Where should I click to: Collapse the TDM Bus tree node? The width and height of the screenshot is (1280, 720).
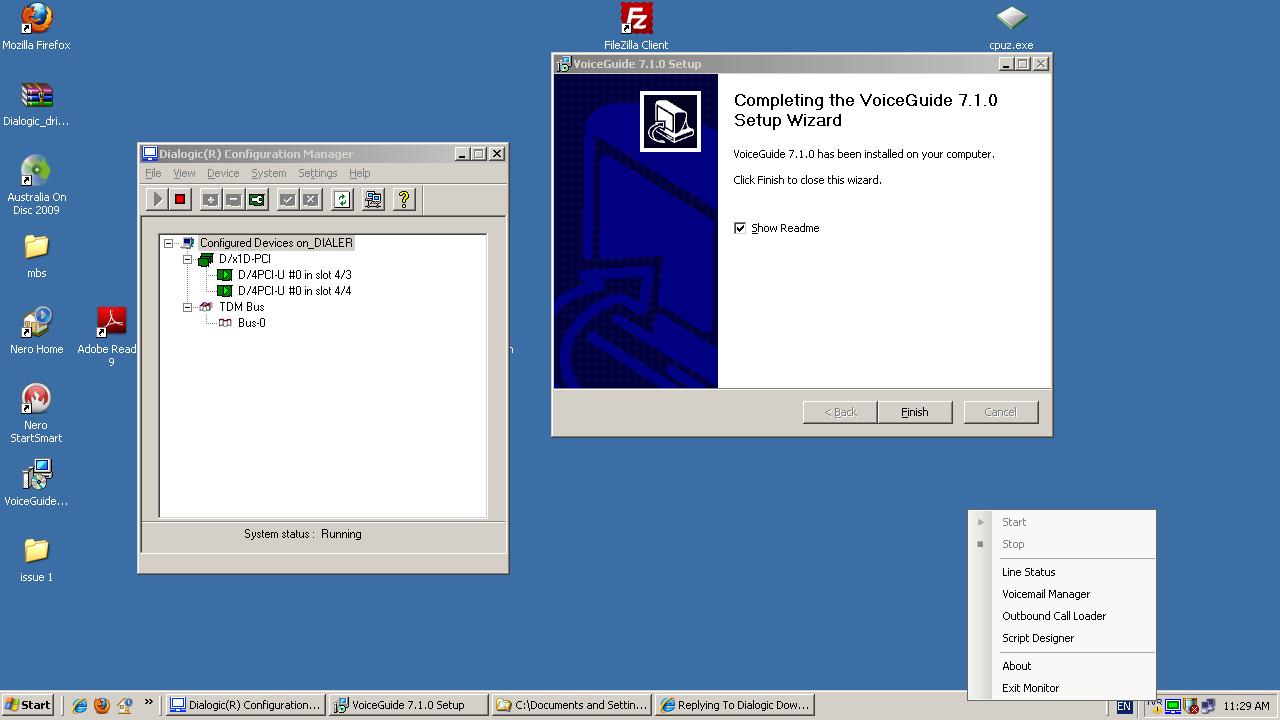tap(187, 307)
